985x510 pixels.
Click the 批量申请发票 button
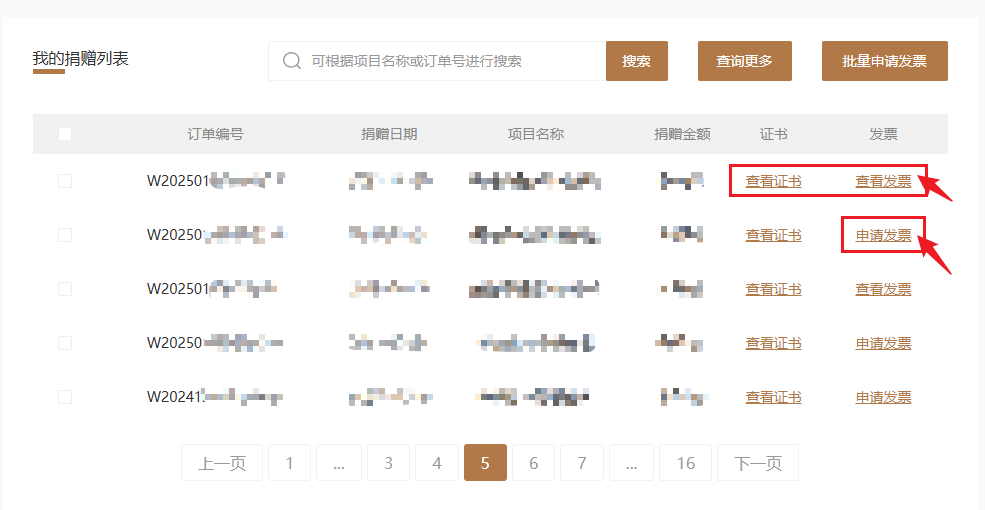884,61
